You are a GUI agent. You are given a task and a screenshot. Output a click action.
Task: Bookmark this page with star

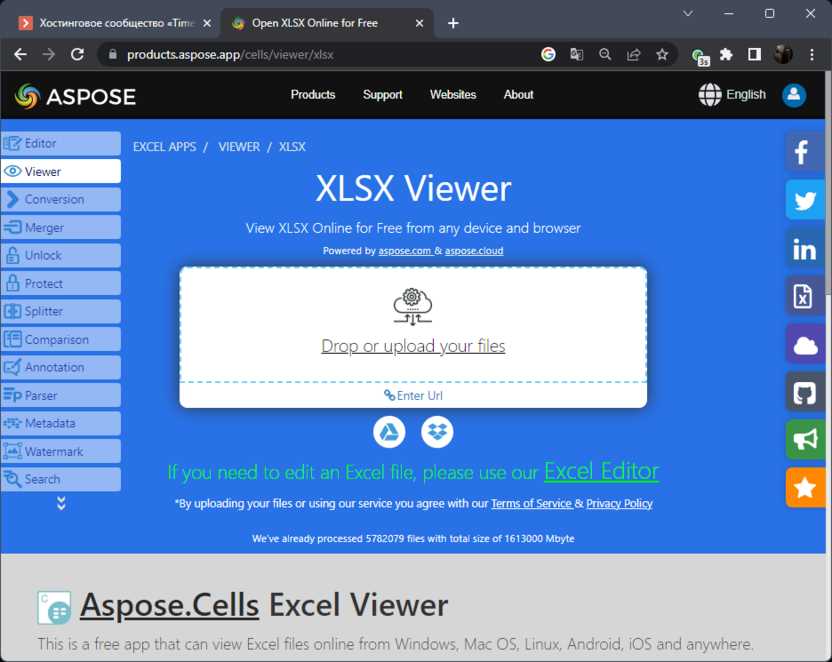[662, 54]
